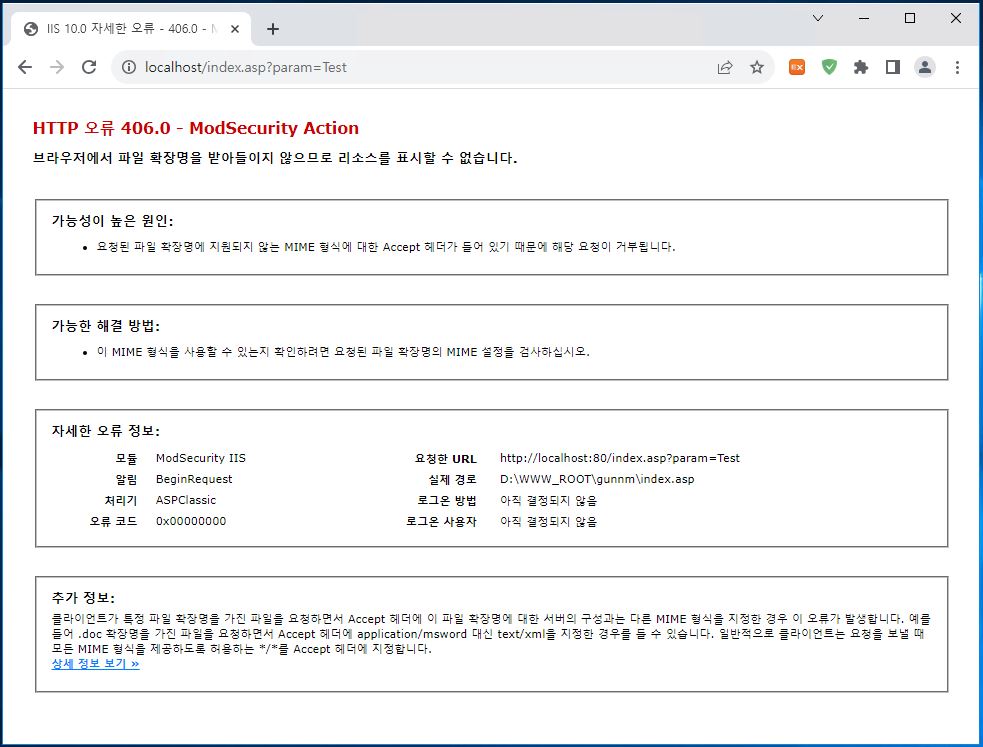This screenshot has height=747, width=983.
Task: Go back to the previous page
Action: pyautogui.click(x=25, y=67)
